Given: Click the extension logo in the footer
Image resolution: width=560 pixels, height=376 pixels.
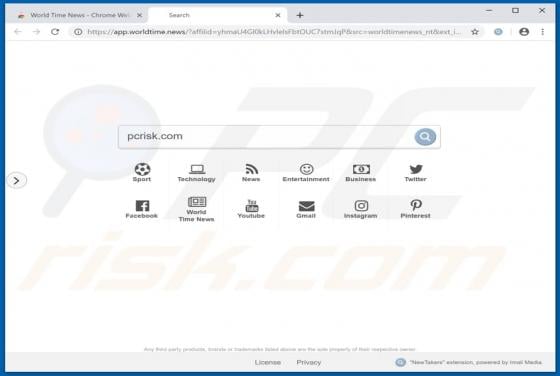Looking at the screenshot, I should (400, 362).
